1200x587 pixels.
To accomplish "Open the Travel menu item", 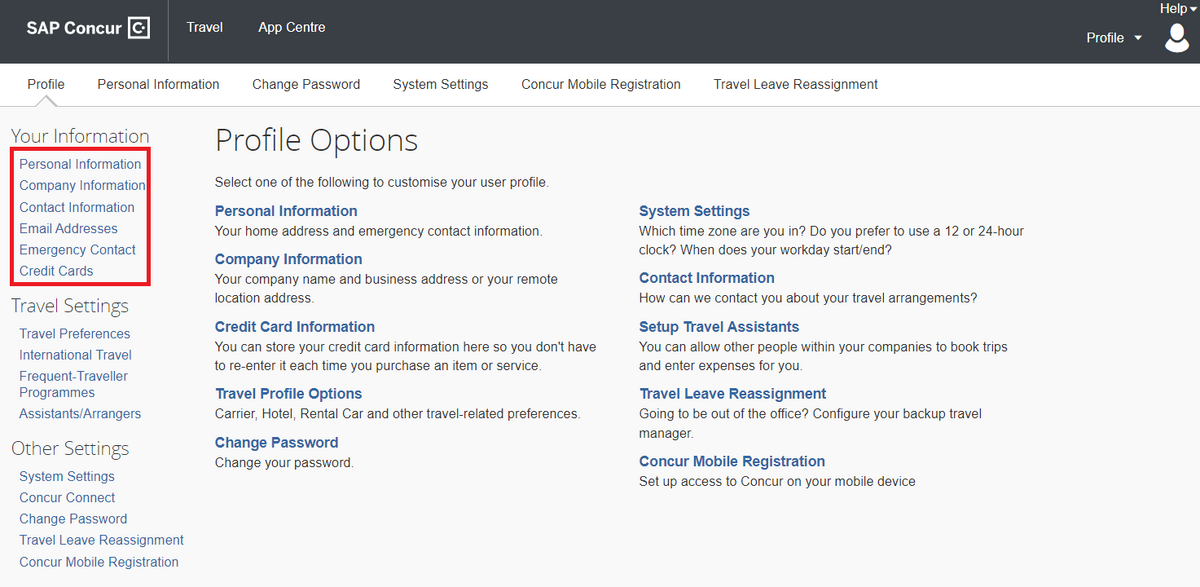I will coord(204,27).
